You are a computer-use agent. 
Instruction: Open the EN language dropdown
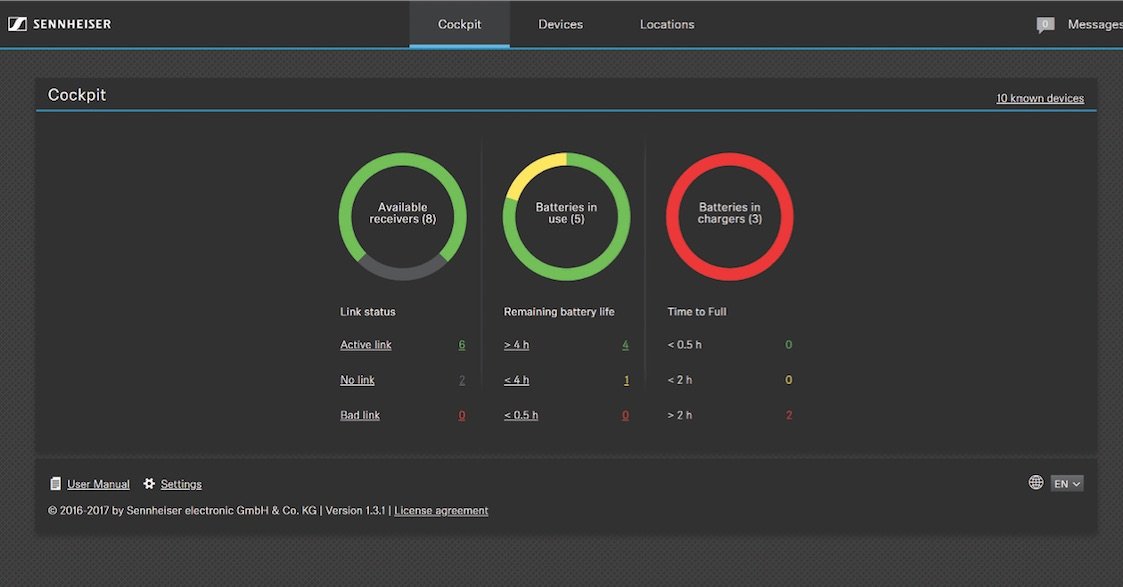(1066, 484)
